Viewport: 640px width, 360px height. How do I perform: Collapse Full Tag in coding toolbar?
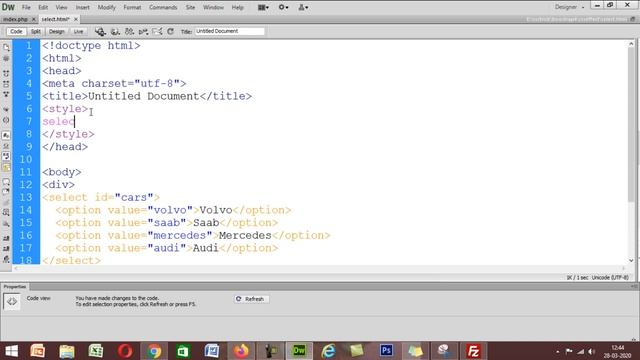(x=6, y=74)
